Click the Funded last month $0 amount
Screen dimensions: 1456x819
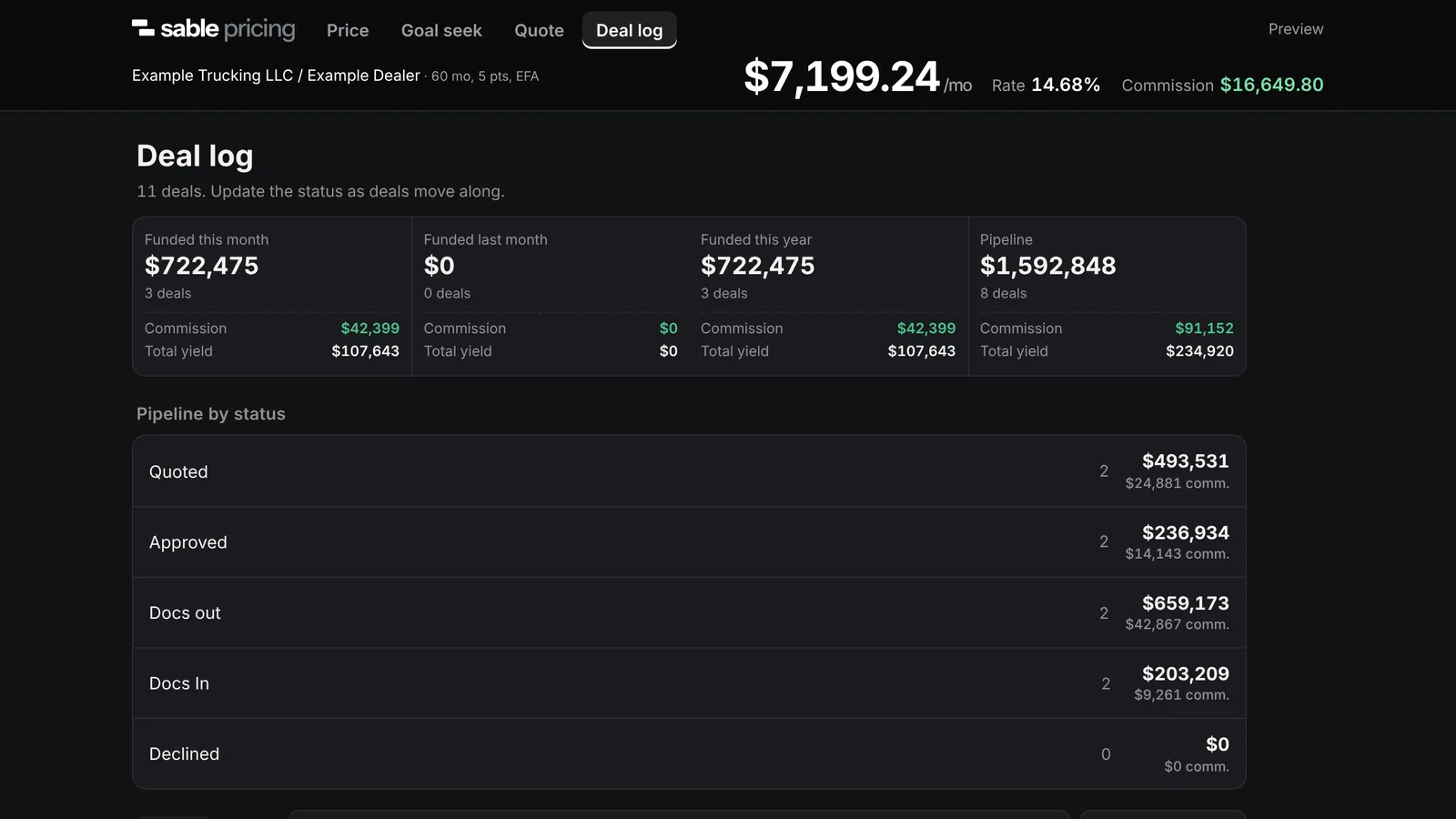pyautogui.click(x=439, y=266)
